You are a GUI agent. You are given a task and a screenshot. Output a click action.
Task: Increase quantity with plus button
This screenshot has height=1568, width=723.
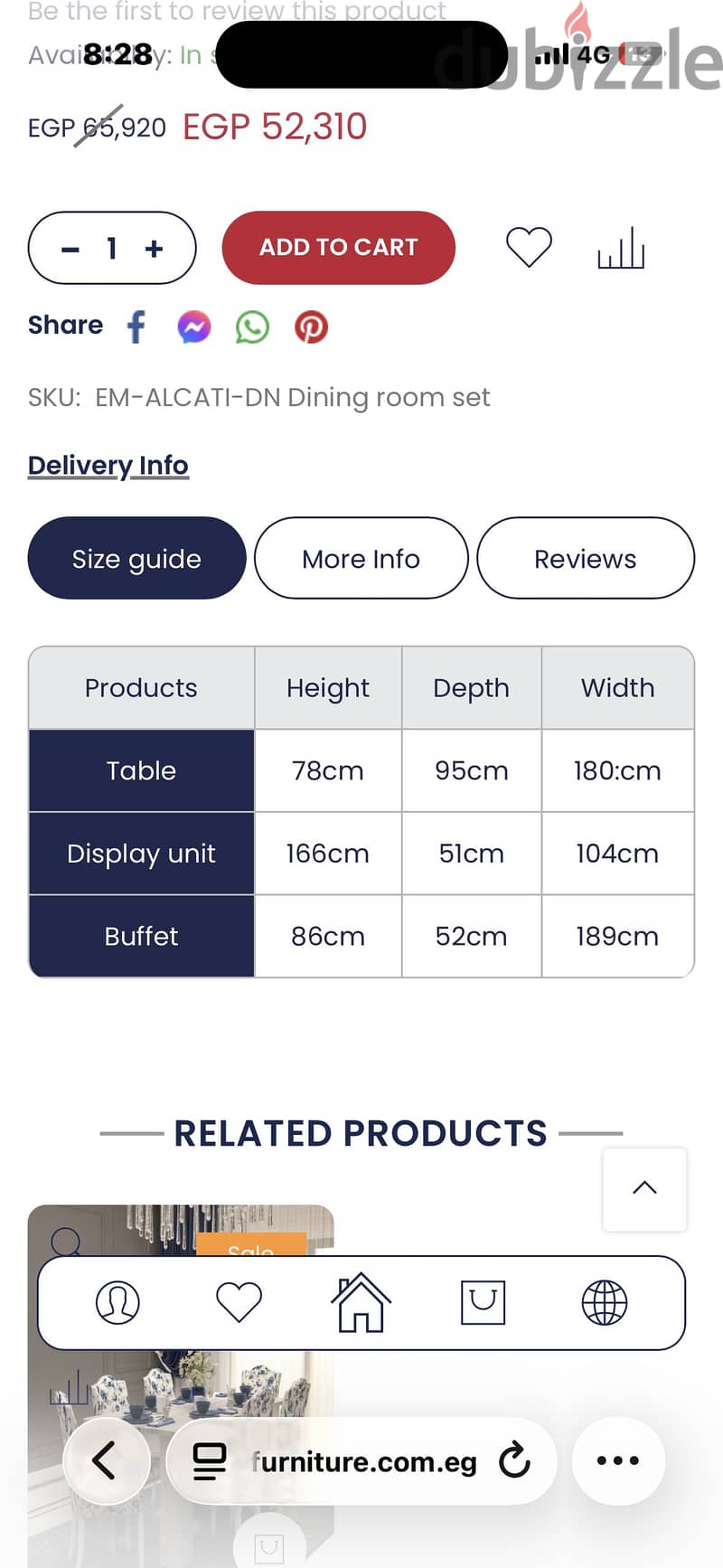[155, 248]
